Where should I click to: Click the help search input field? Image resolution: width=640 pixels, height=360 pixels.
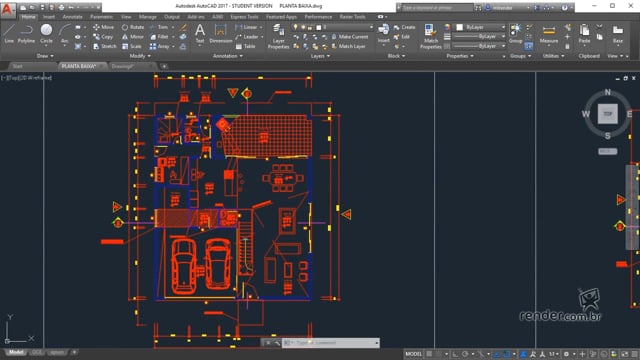point(437,7)
